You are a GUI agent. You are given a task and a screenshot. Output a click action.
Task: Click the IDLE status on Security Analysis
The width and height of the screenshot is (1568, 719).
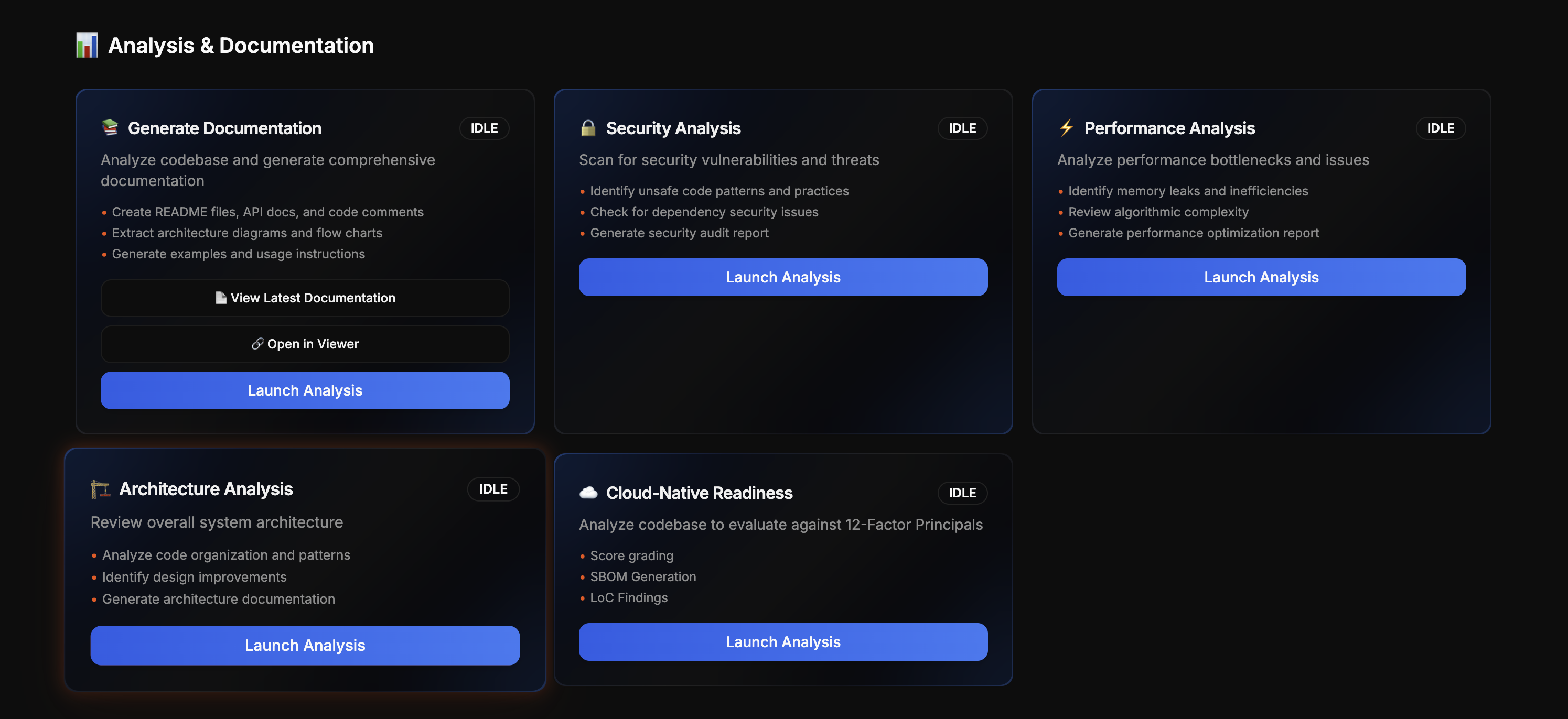click(962, 128)
